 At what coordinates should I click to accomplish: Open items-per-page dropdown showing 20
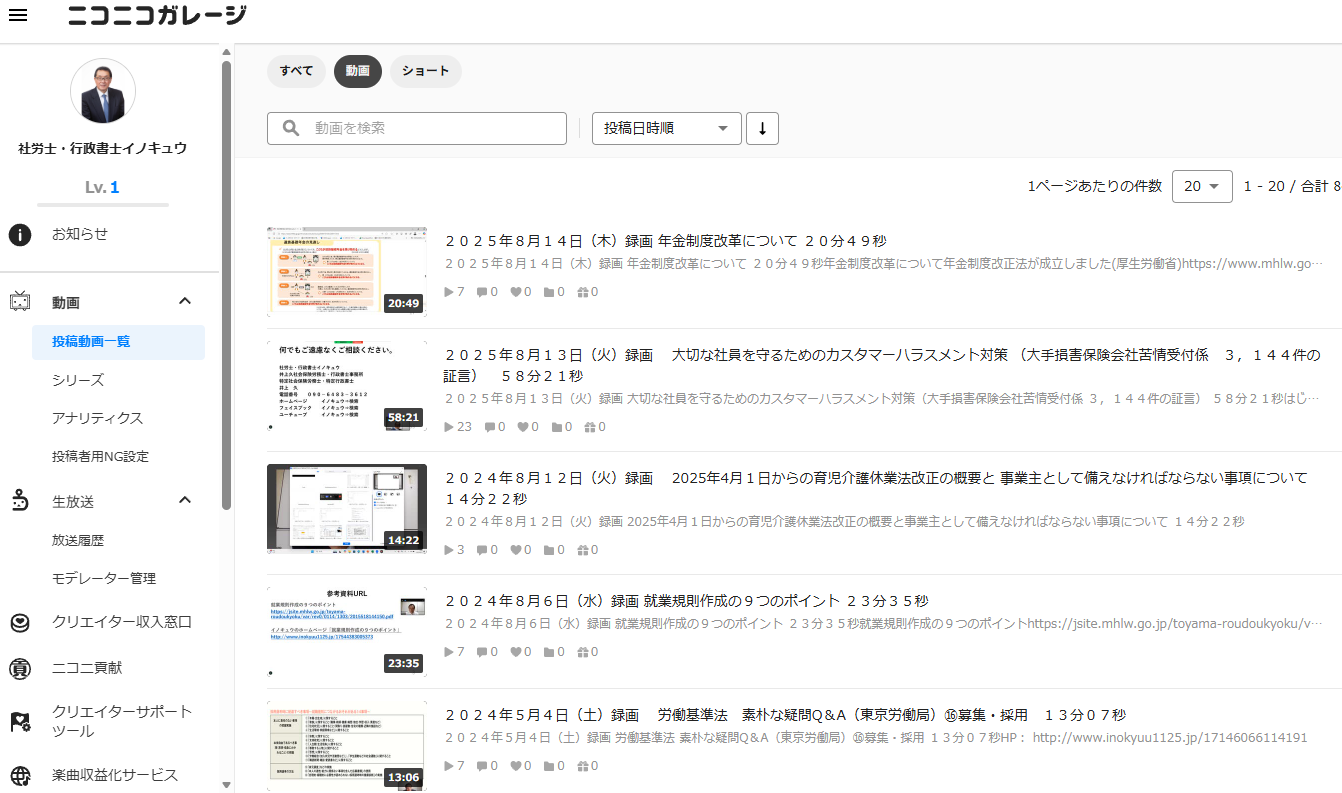click(1202, 186)
